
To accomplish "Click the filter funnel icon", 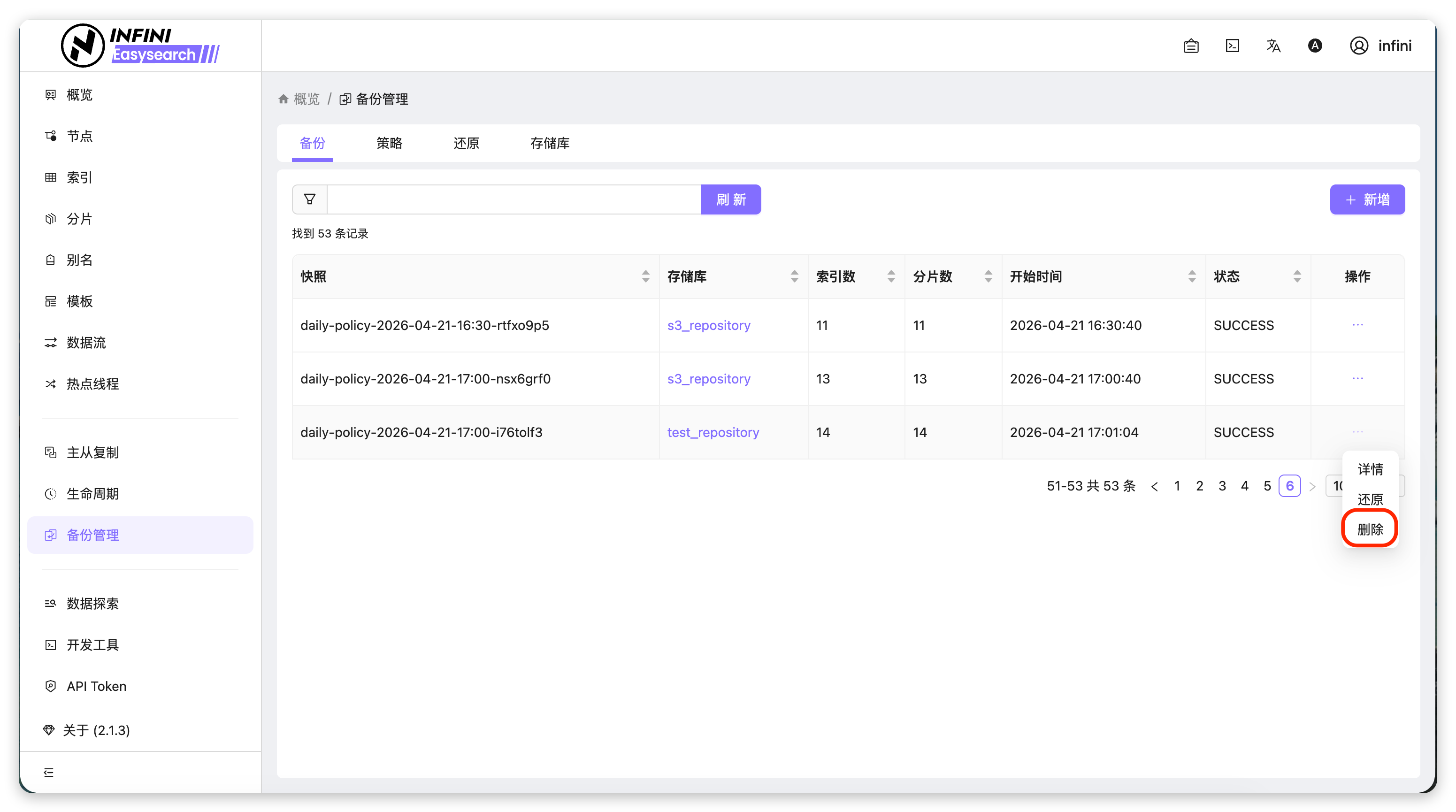I will pos(309,199).
